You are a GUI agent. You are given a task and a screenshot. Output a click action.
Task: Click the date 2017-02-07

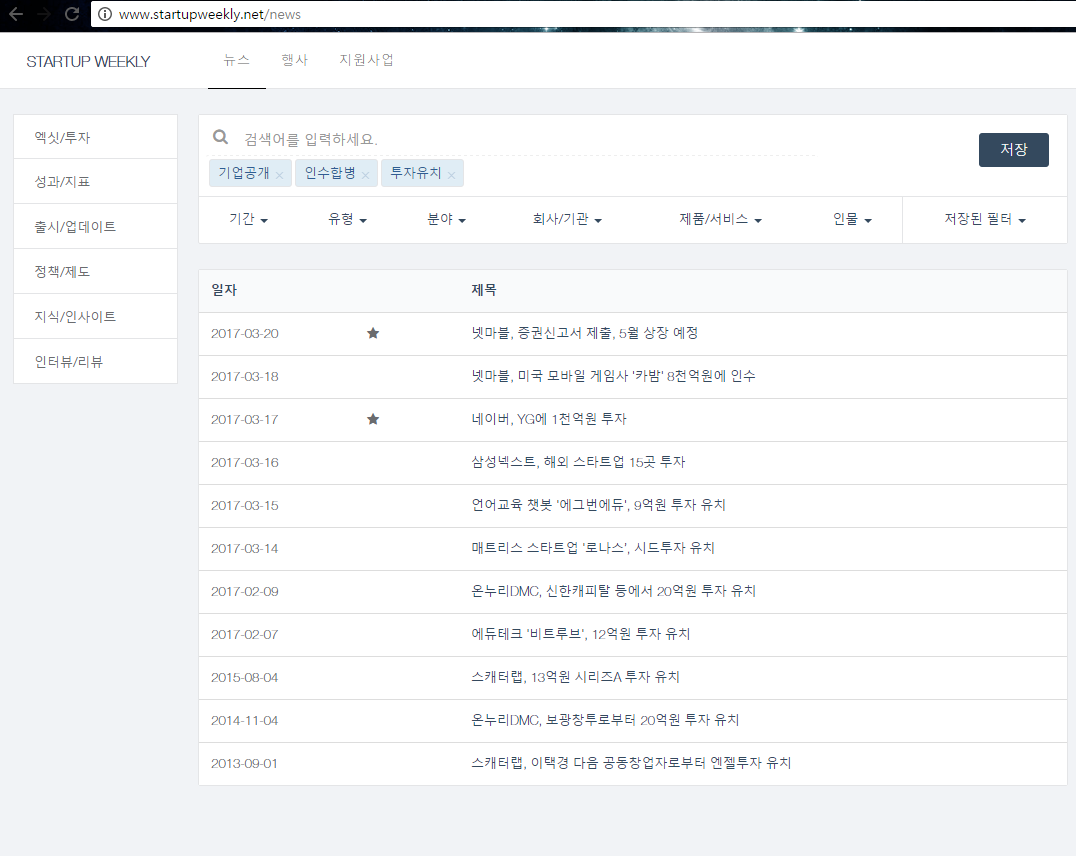[x=245, y=634]
